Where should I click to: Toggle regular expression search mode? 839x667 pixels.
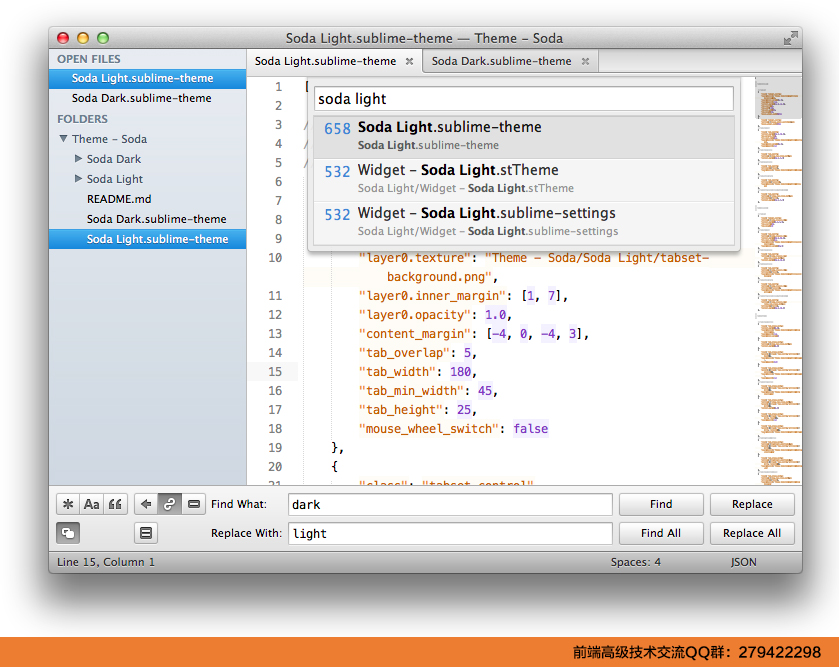[x=67, y=504]
